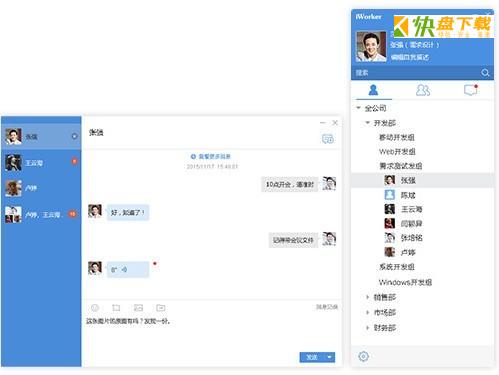Viewport: 499px width, 375px height.
Task: Collapse the 开发部 department node
Action: [367, 123]
